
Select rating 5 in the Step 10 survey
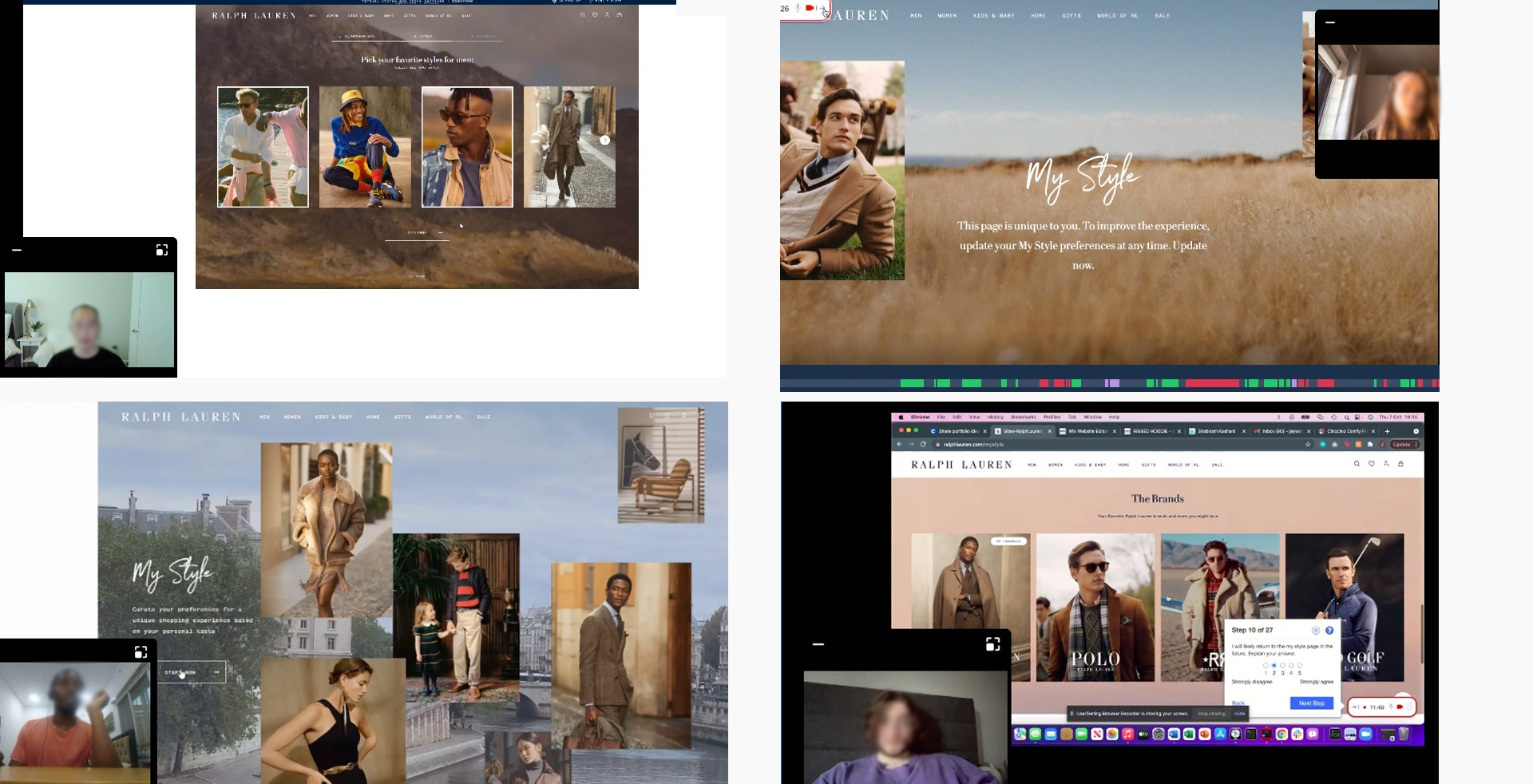pyautogui.click(x=1300, y=665)
